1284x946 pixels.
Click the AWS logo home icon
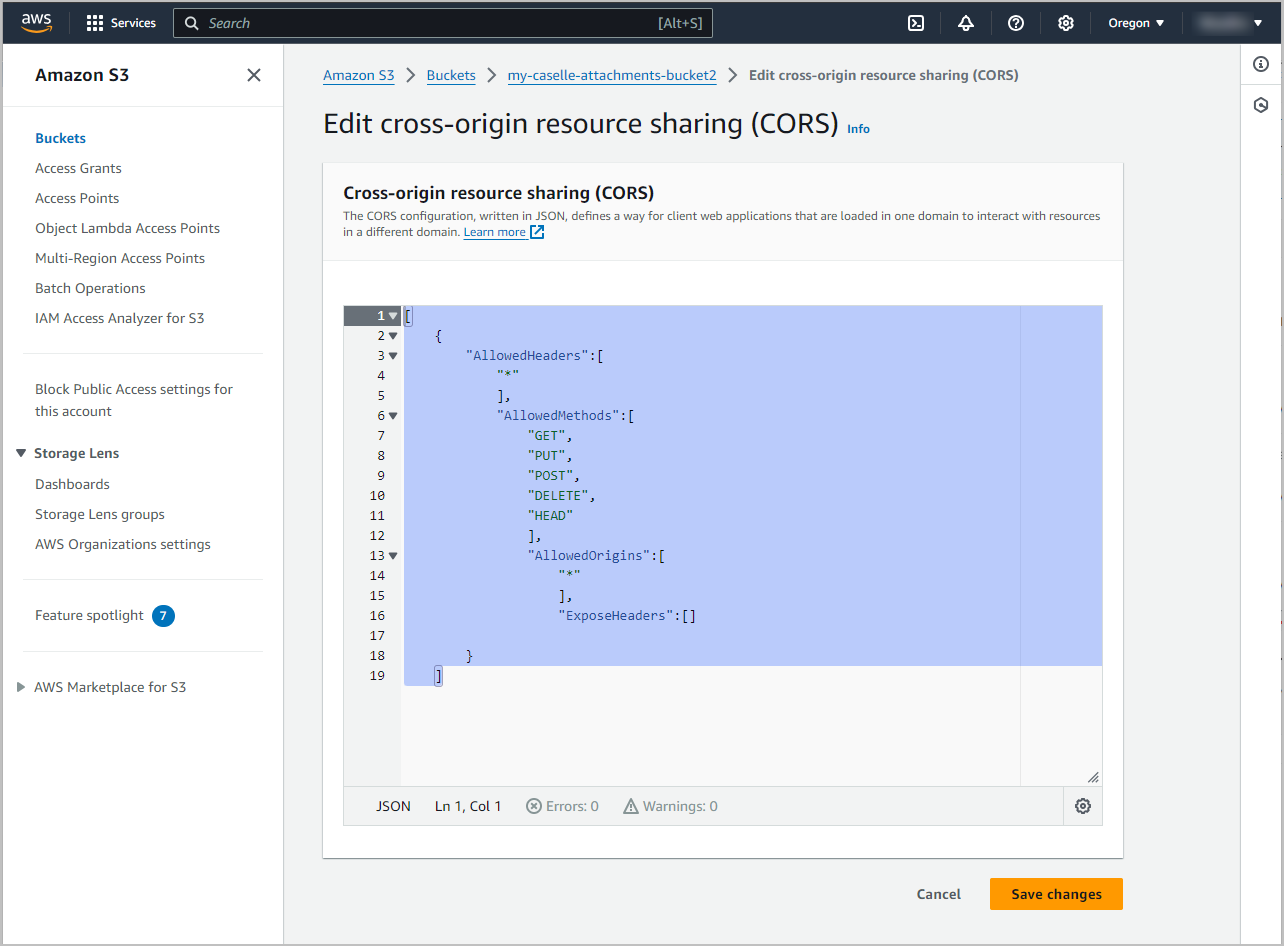[x=37, y=23]
